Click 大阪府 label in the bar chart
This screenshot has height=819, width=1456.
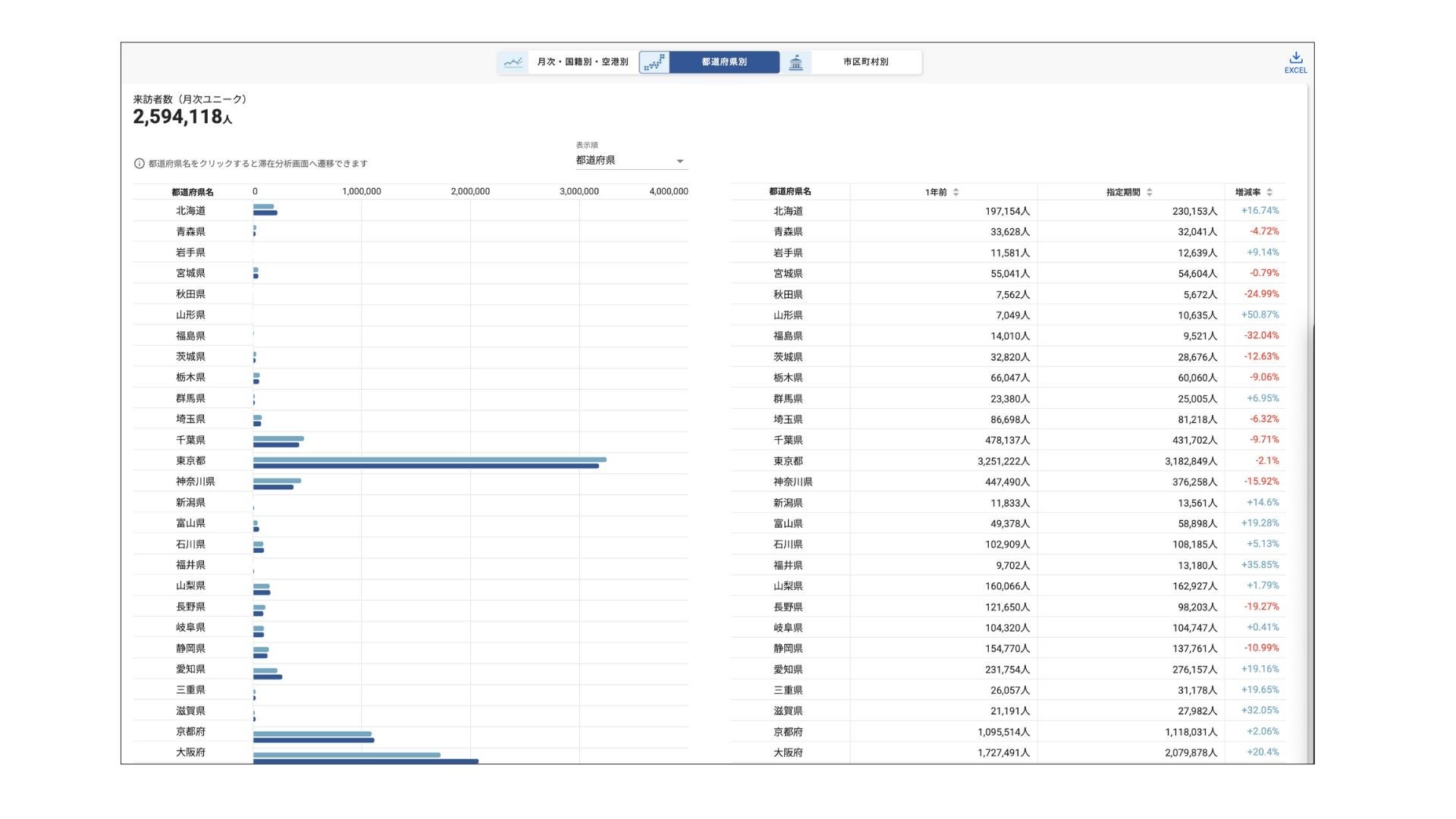click(x=191, y=752)
